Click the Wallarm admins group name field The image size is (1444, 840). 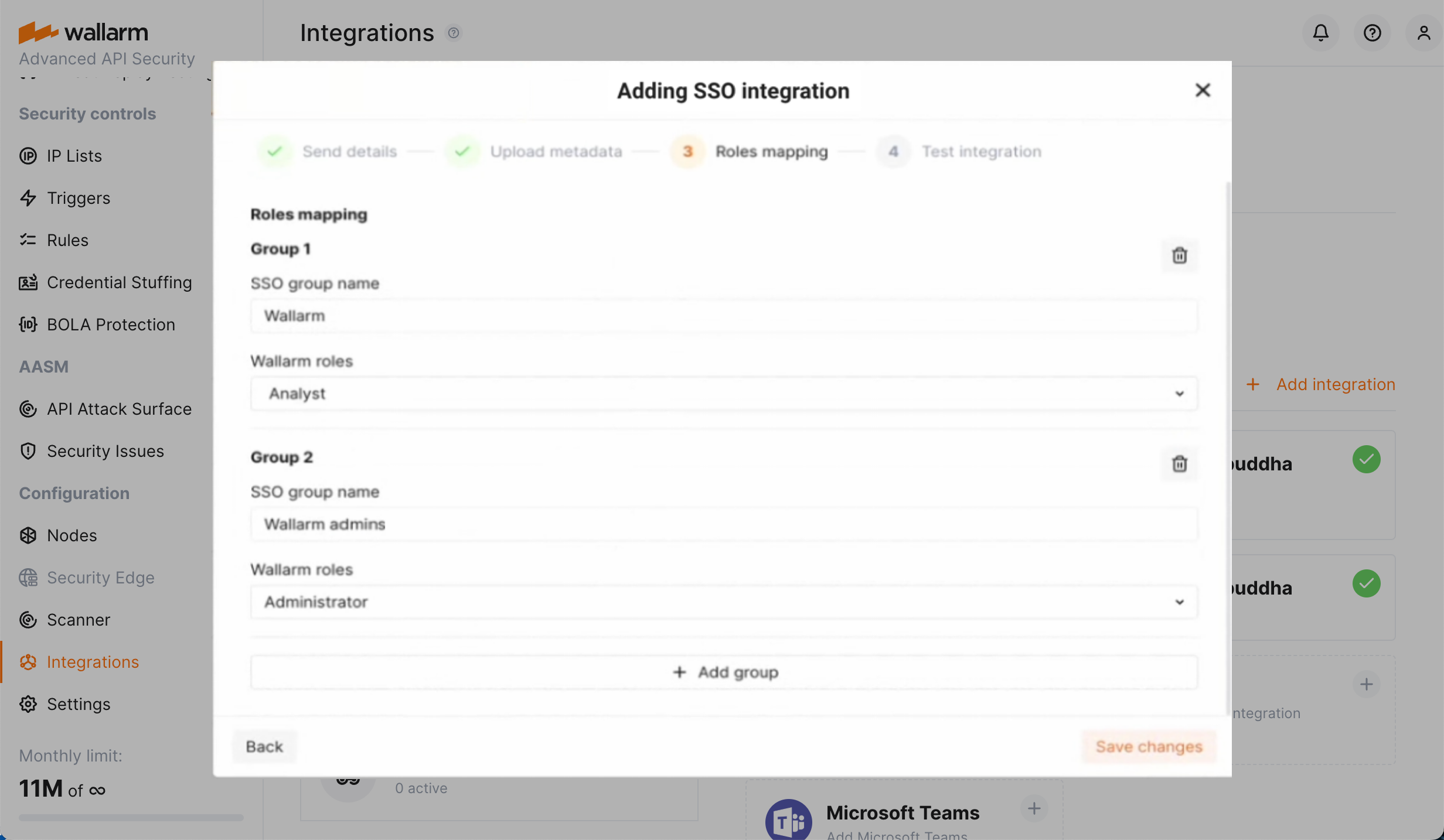pos(724,524)
